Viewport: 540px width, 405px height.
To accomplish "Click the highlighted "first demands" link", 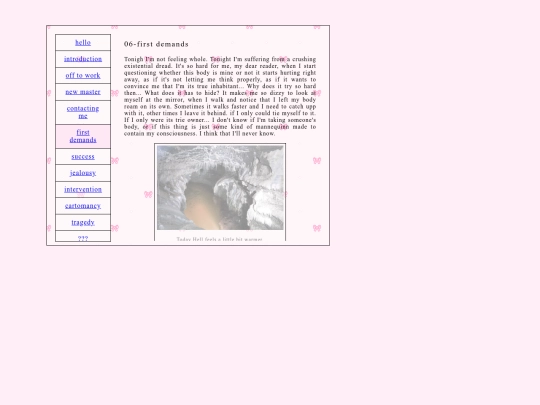I will click(x=83, y=136).
